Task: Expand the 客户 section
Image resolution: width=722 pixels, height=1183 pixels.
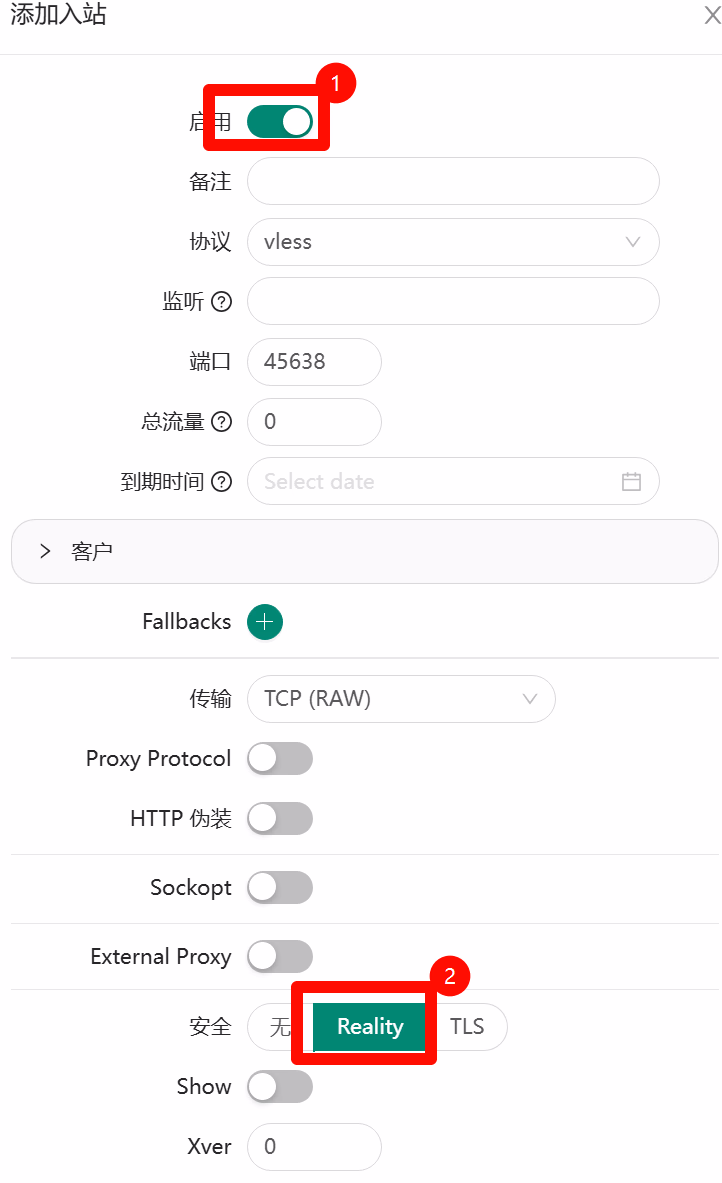Action: pos(46,551)
